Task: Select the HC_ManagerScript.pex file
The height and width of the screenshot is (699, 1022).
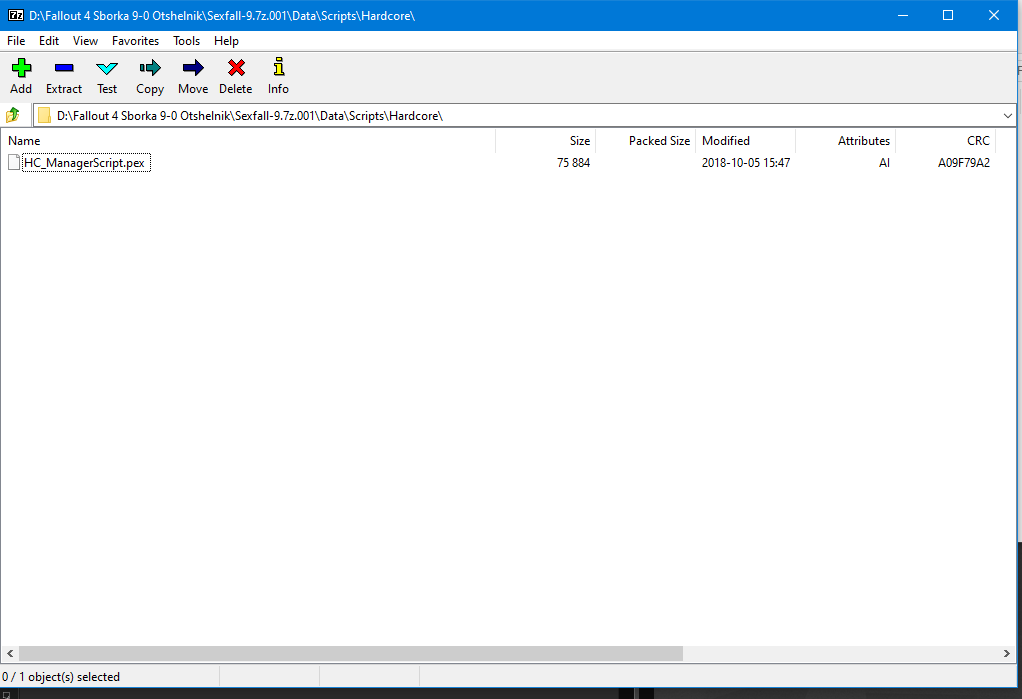Action: point(86,163)
